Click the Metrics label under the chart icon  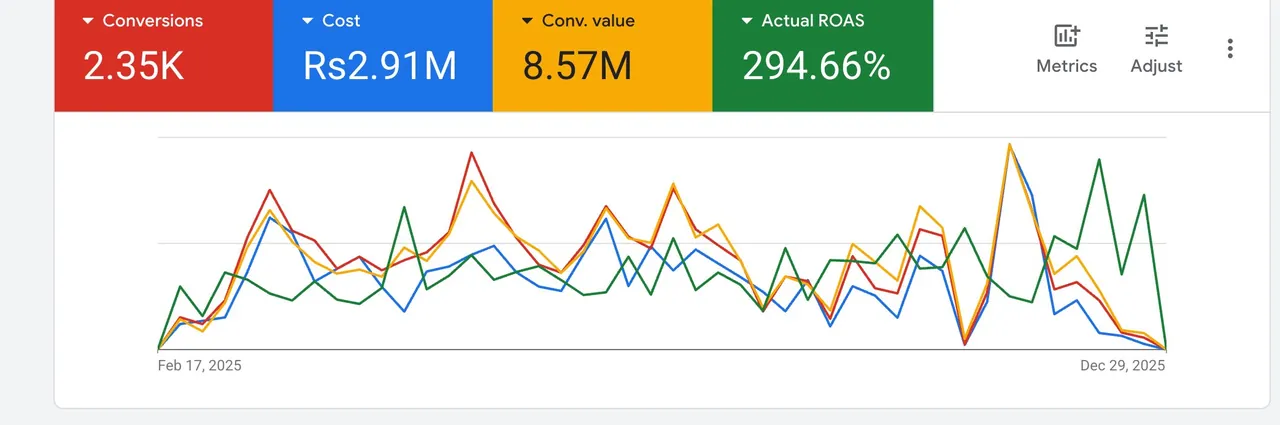tap(1066, 66)
